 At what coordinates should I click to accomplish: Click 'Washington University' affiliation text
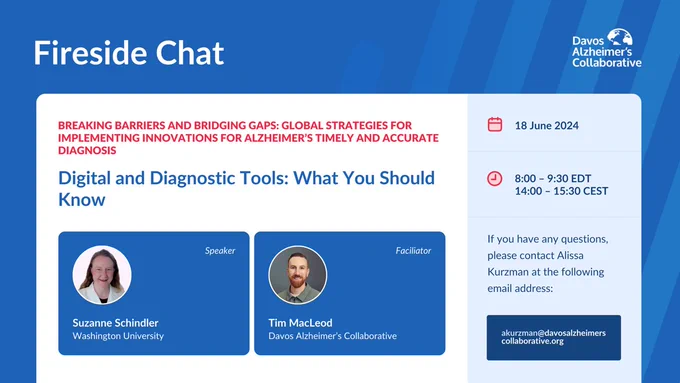click(x=118, y=336)
